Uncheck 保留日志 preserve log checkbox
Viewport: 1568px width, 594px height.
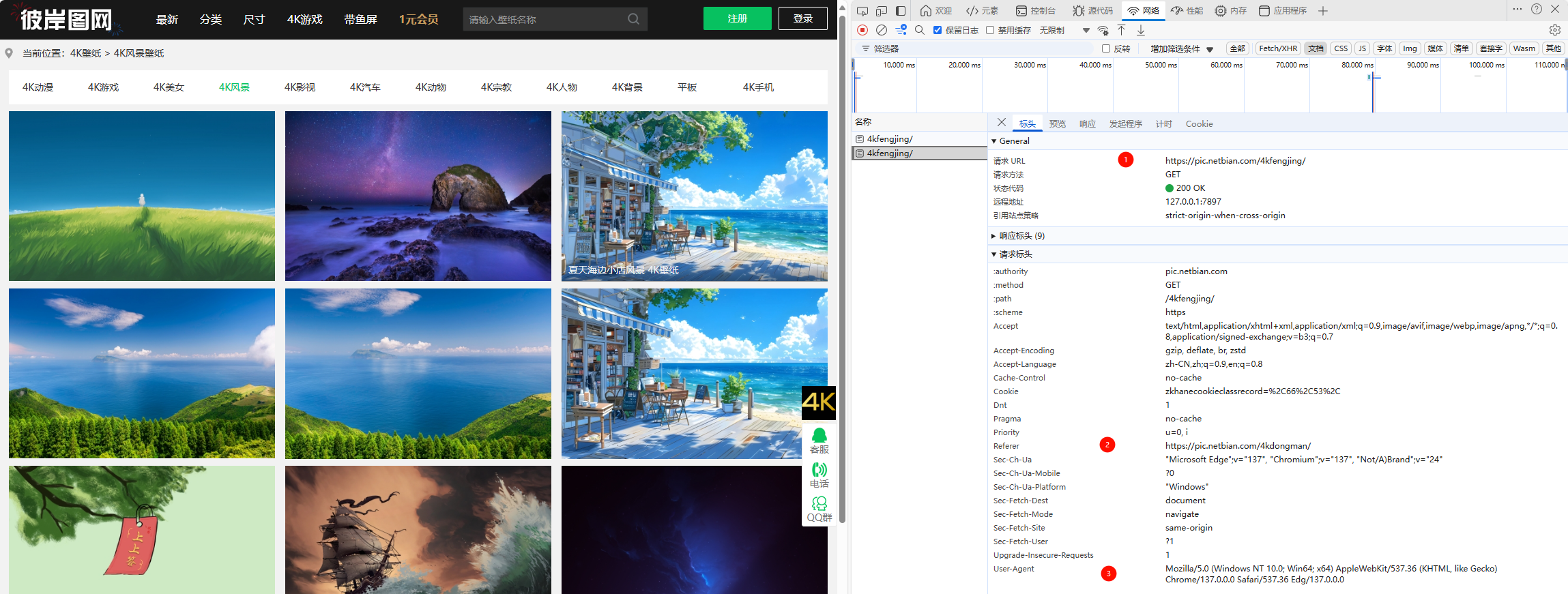[938, 30]
